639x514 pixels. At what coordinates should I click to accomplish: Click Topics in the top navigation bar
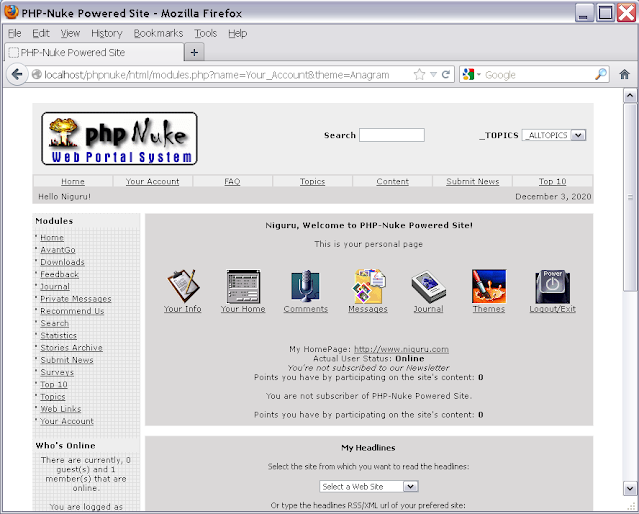point(313,181)
